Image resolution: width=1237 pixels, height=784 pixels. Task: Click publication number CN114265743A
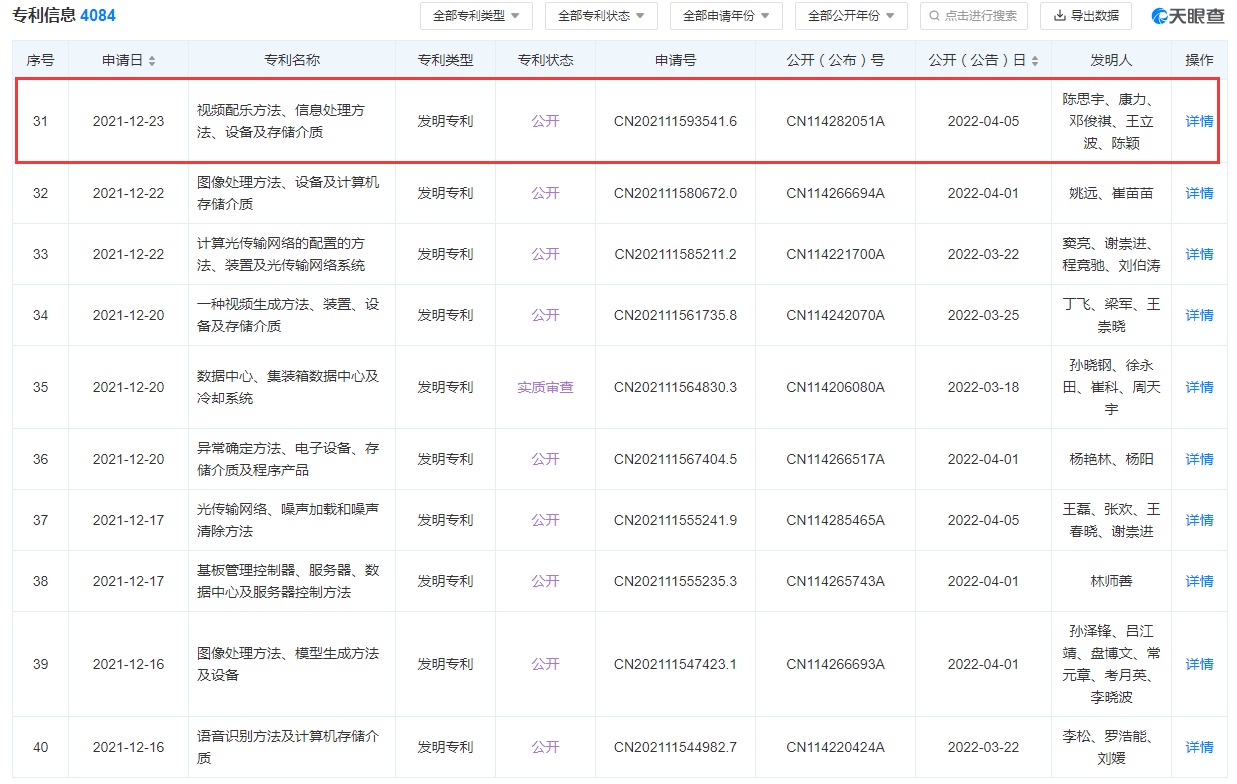pyautogui.click(x=835, y=581)
